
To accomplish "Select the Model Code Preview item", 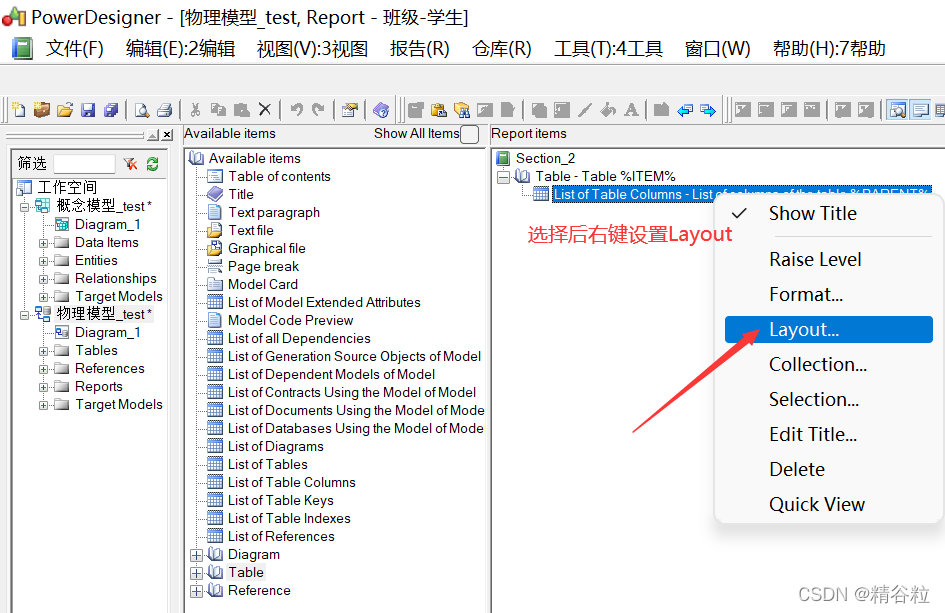I will pos(290,321).
